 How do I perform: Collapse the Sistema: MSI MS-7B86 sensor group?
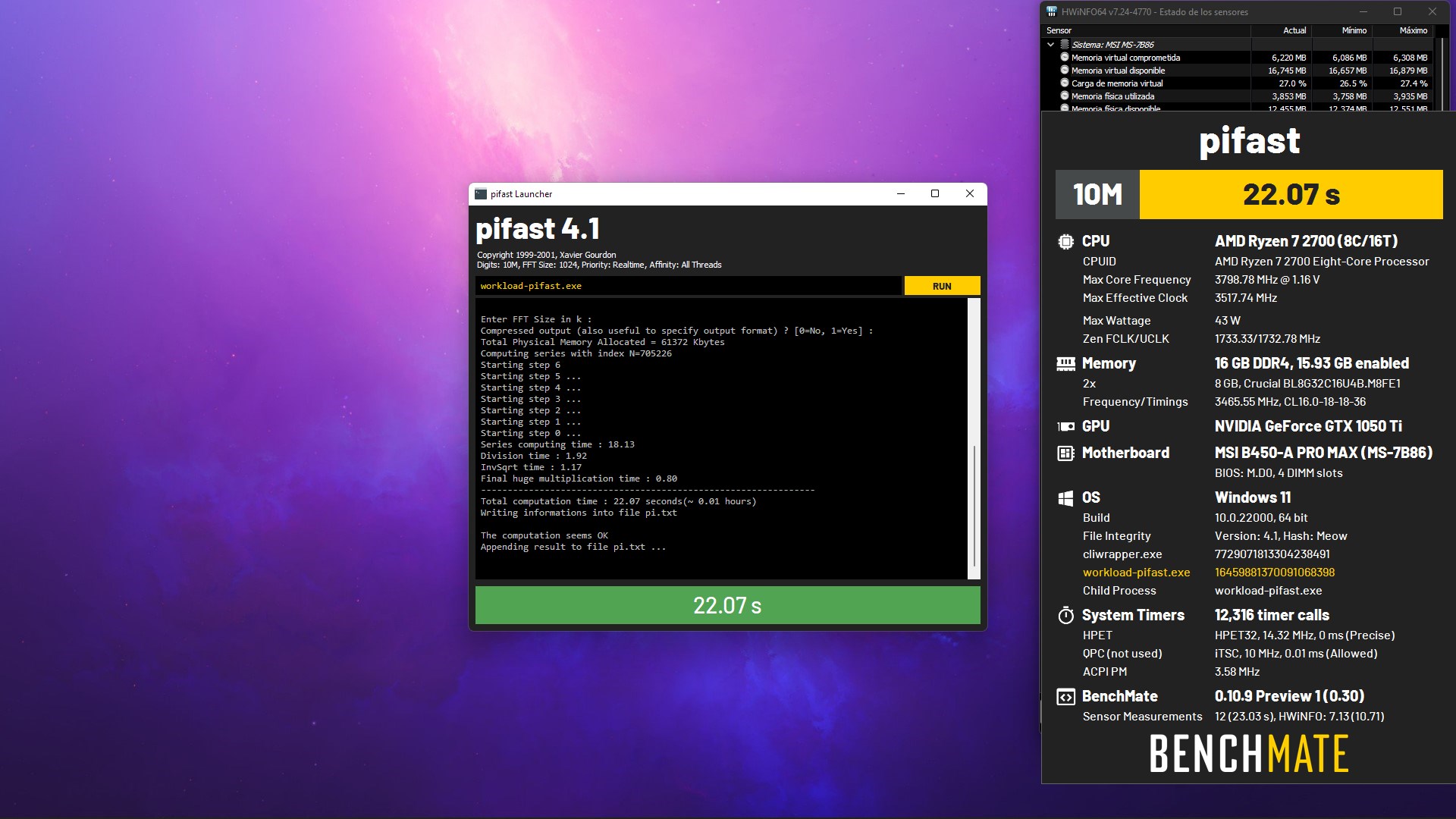pos(1050,45)
